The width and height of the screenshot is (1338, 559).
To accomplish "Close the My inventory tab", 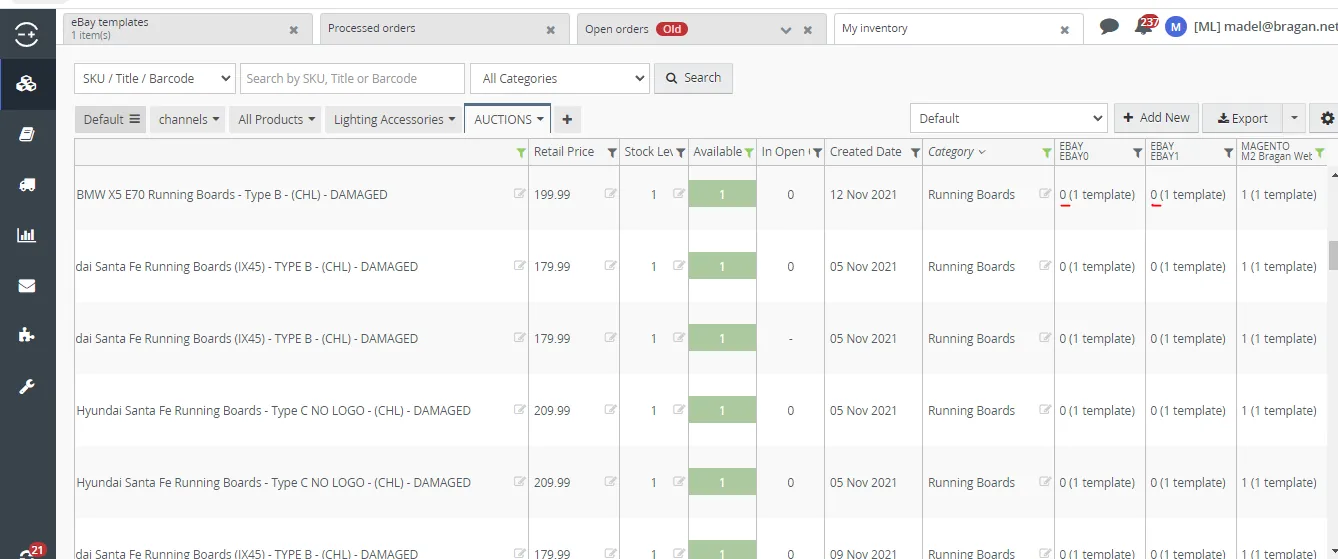I will [x=1065, y=30].
